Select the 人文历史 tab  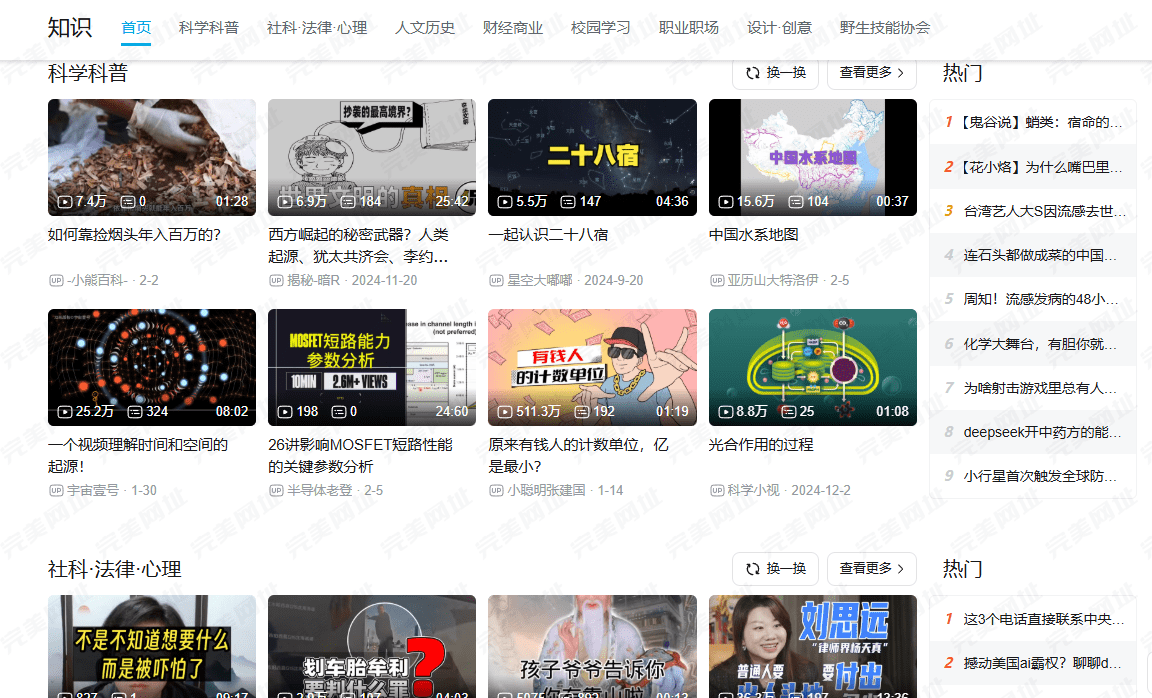pyautogui.click(x=425, y=28)
